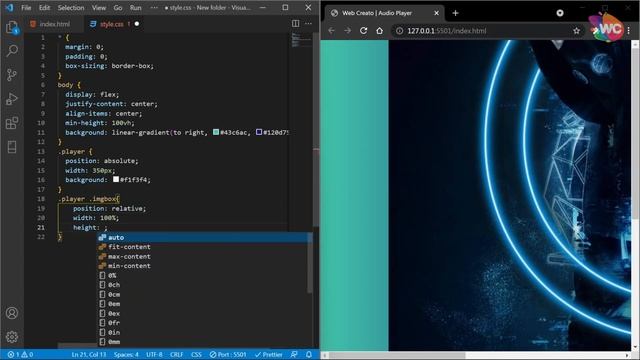Click the #120d75 color swatch in code
Screen dimensions: 640x360
[259, 132]
